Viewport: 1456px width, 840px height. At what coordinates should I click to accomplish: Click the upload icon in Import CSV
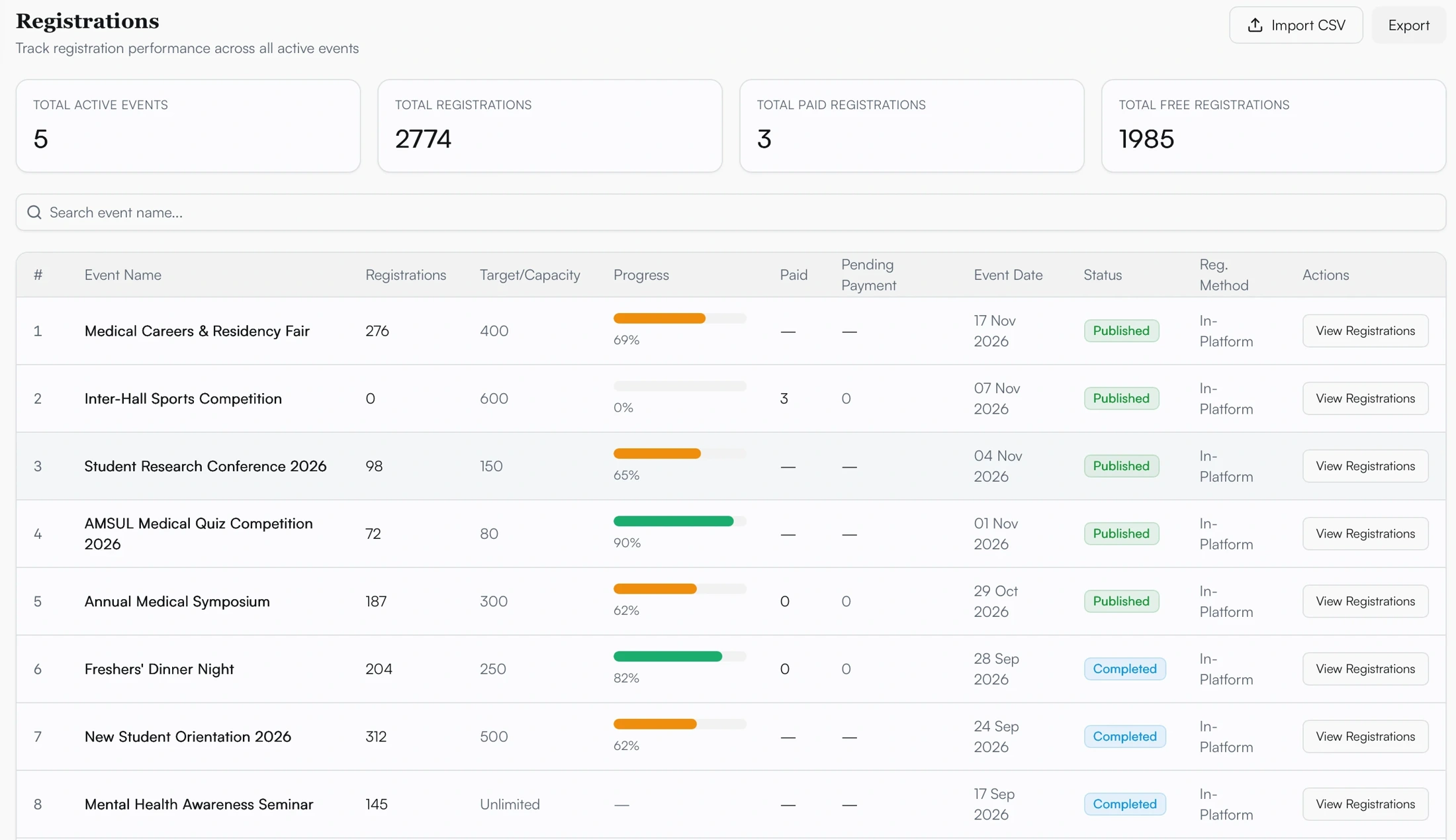tap(1255, 25)
